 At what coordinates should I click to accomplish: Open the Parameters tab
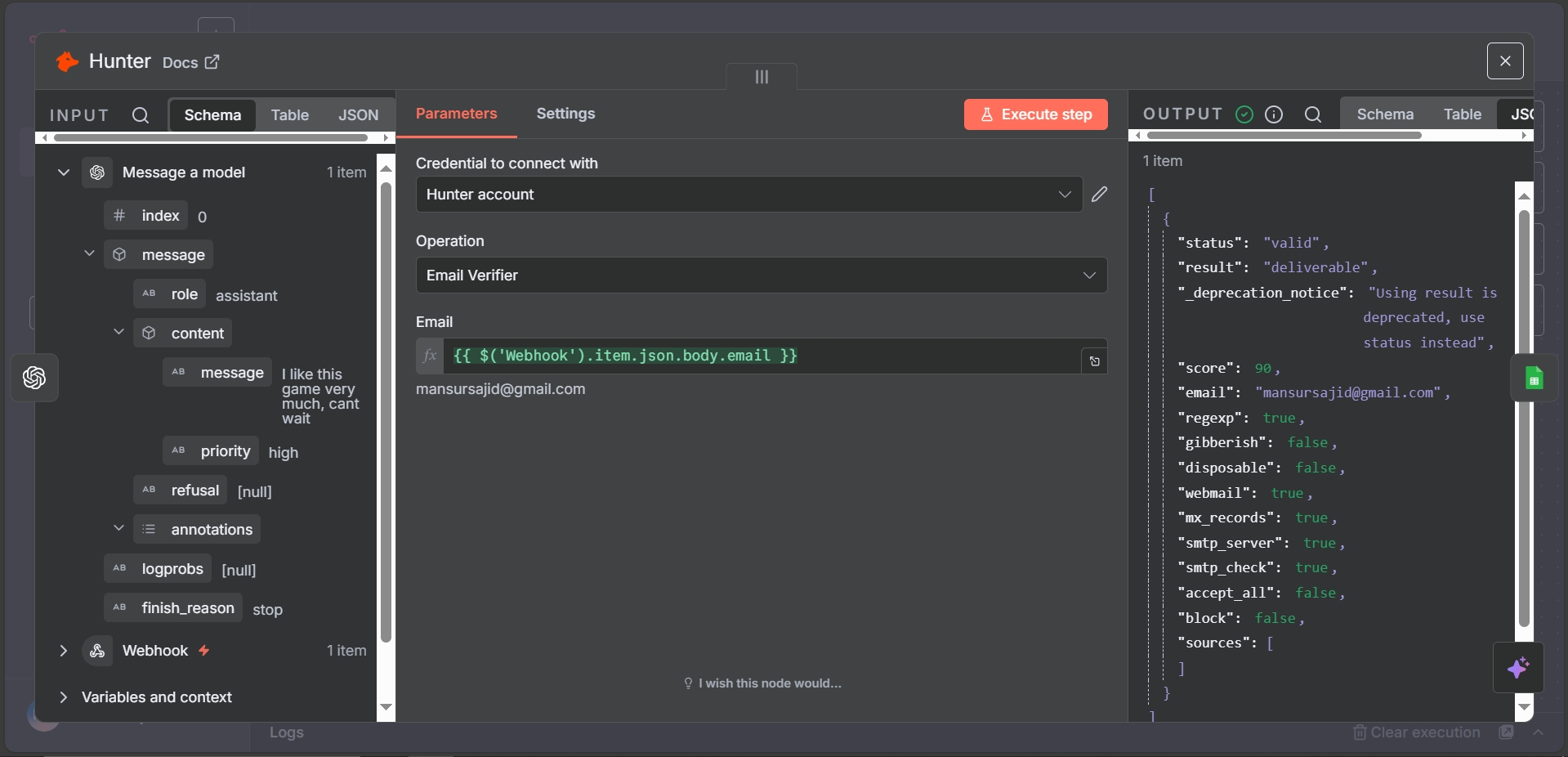457,114
